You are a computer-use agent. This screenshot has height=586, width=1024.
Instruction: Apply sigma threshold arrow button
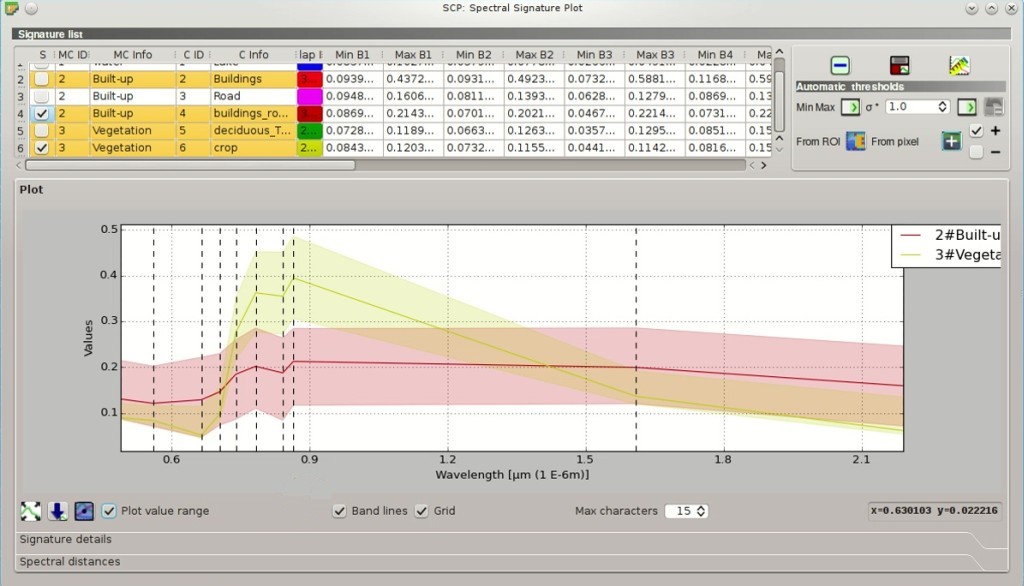pyautogui.click(x=967, y=106)
